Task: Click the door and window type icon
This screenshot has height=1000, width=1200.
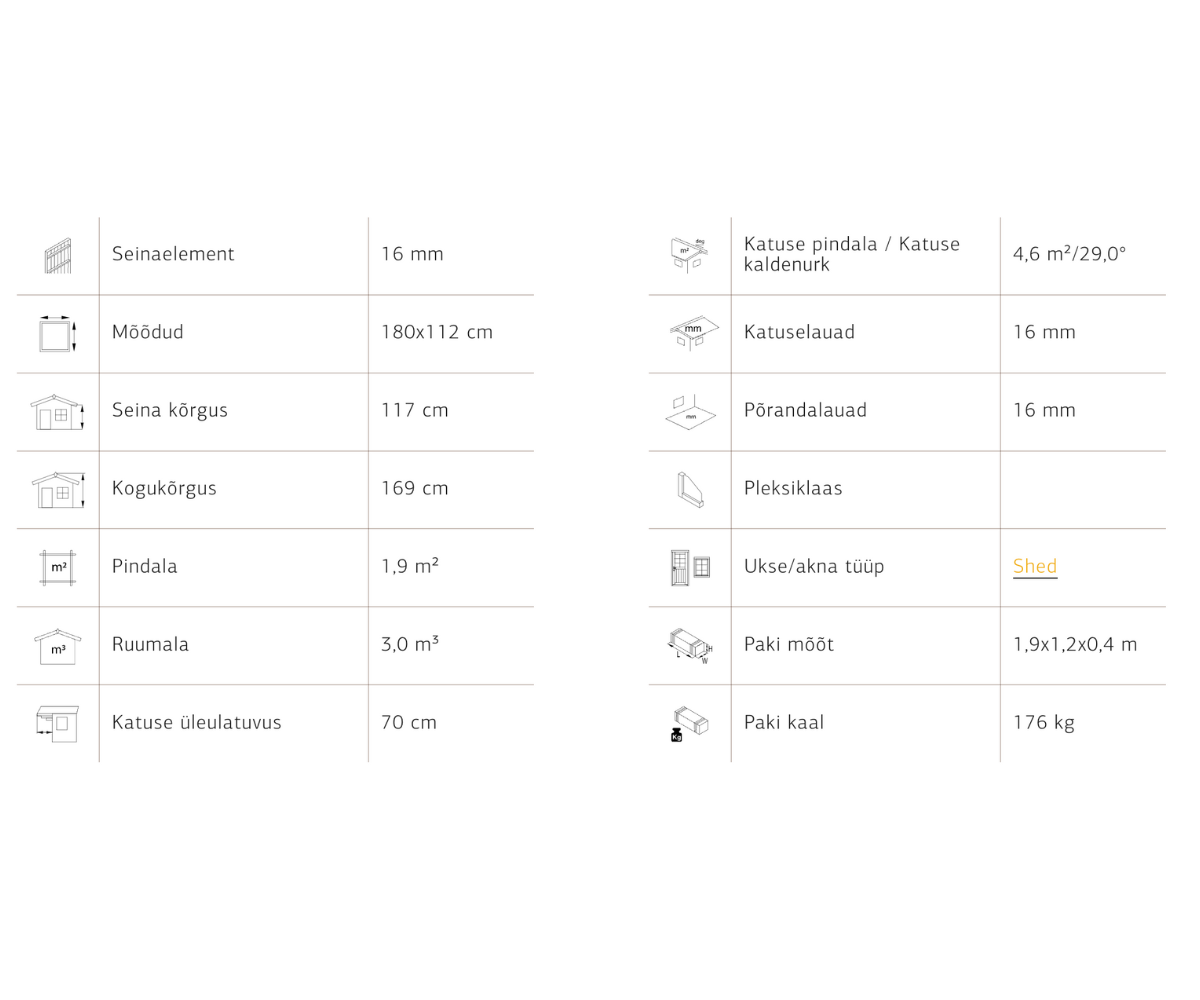Action: (690, 567)
